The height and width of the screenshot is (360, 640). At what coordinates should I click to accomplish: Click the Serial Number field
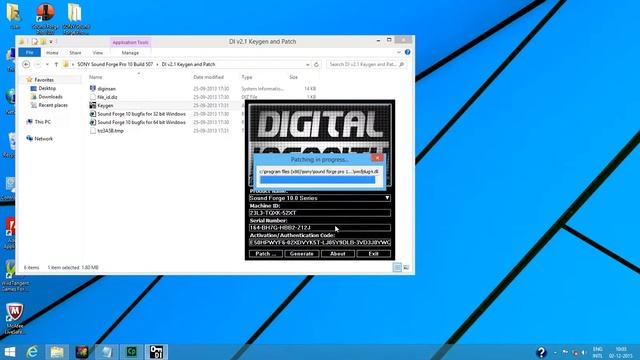[x=320, y=228]
